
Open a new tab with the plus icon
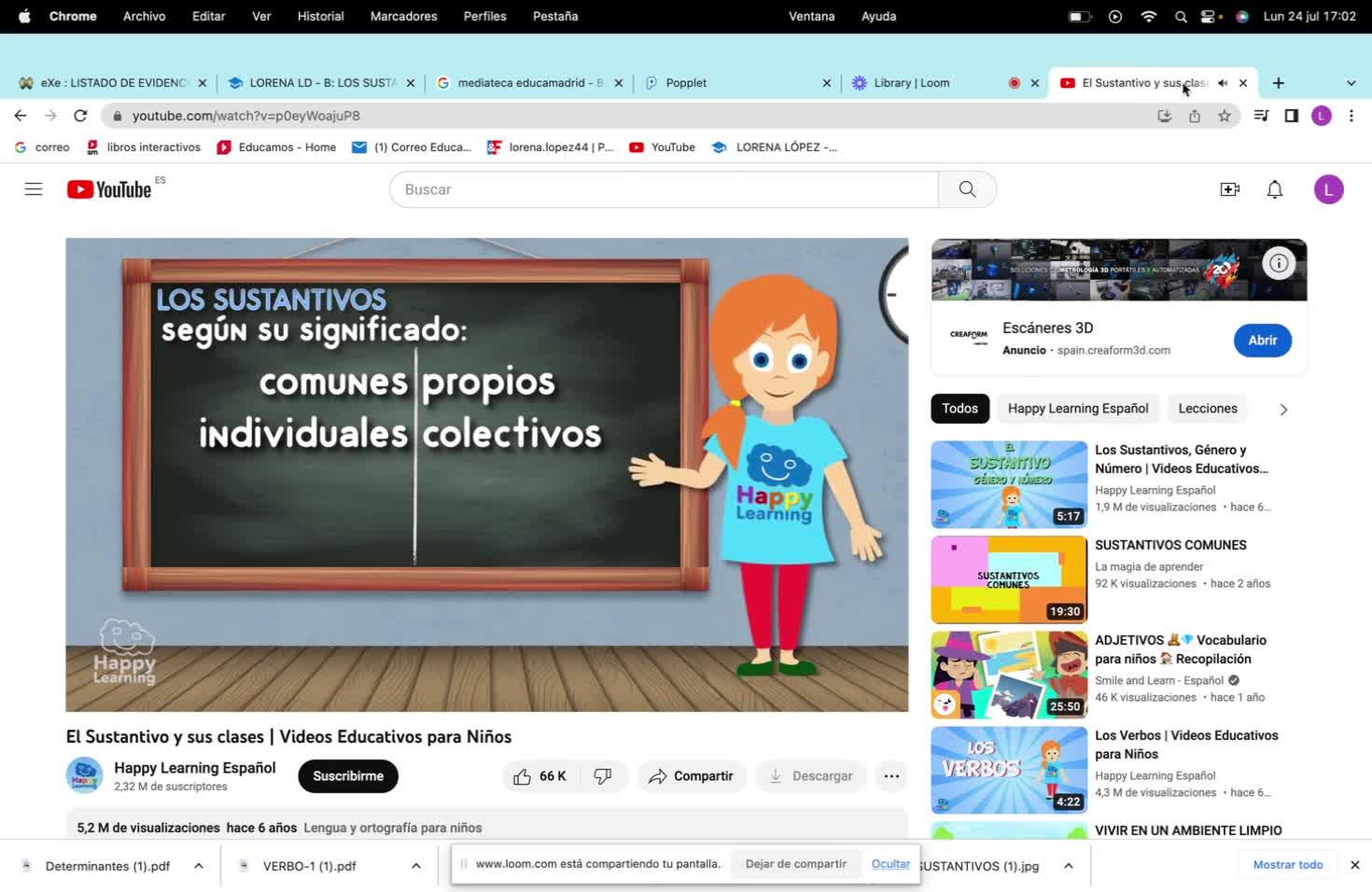(1279, 83)
